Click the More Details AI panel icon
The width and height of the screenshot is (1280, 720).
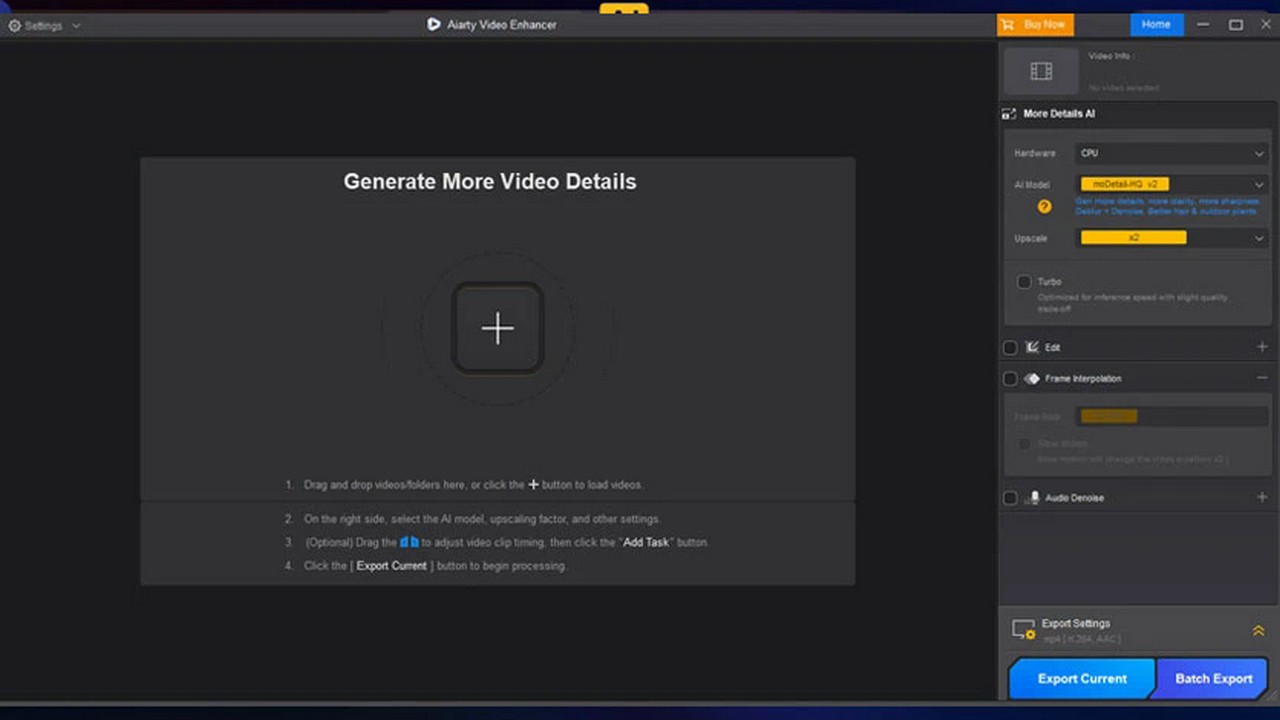(x=1009, y=114)
